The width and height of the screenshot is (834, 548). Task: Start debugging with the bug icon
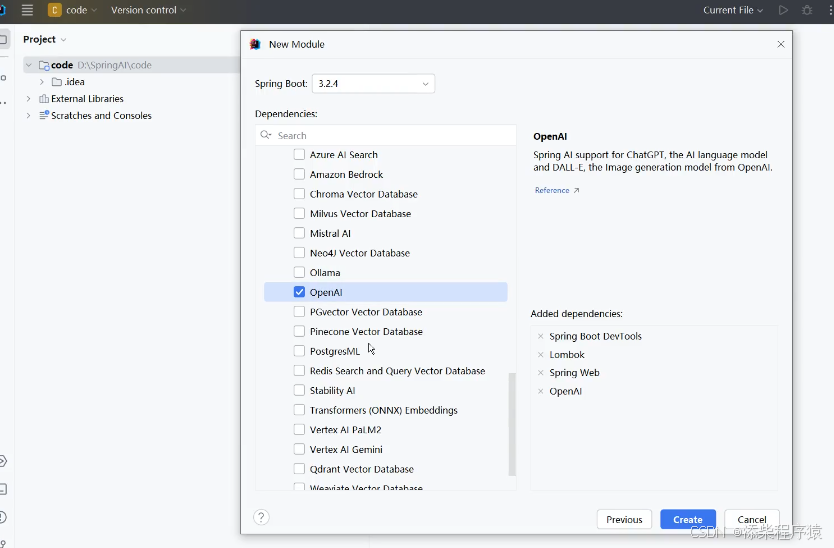point(807,10)
